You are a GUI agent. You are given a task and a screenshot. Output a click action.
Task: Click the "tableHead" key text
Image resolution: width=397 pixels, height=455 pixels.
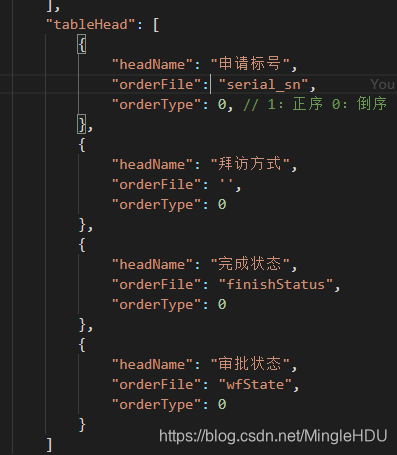(91, 25)
